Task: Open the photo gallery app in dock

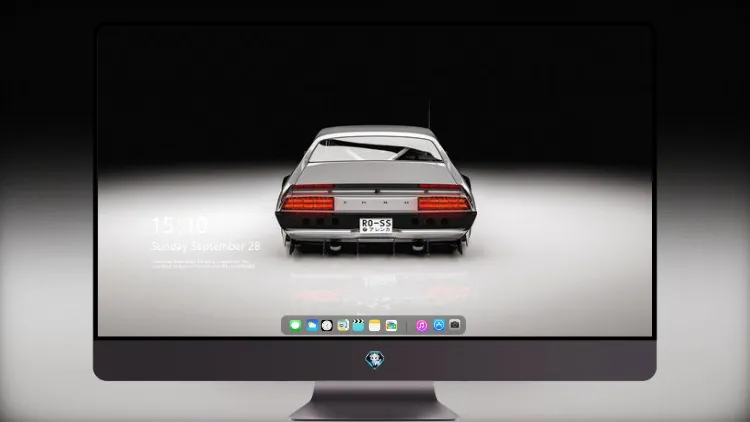Action: 391,325
